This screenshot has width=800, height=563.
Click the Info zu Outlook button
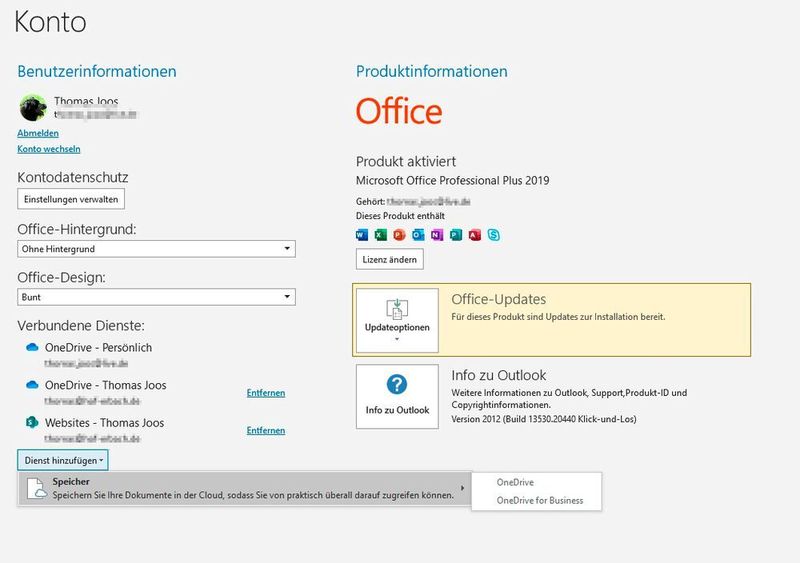pos(397,397)
